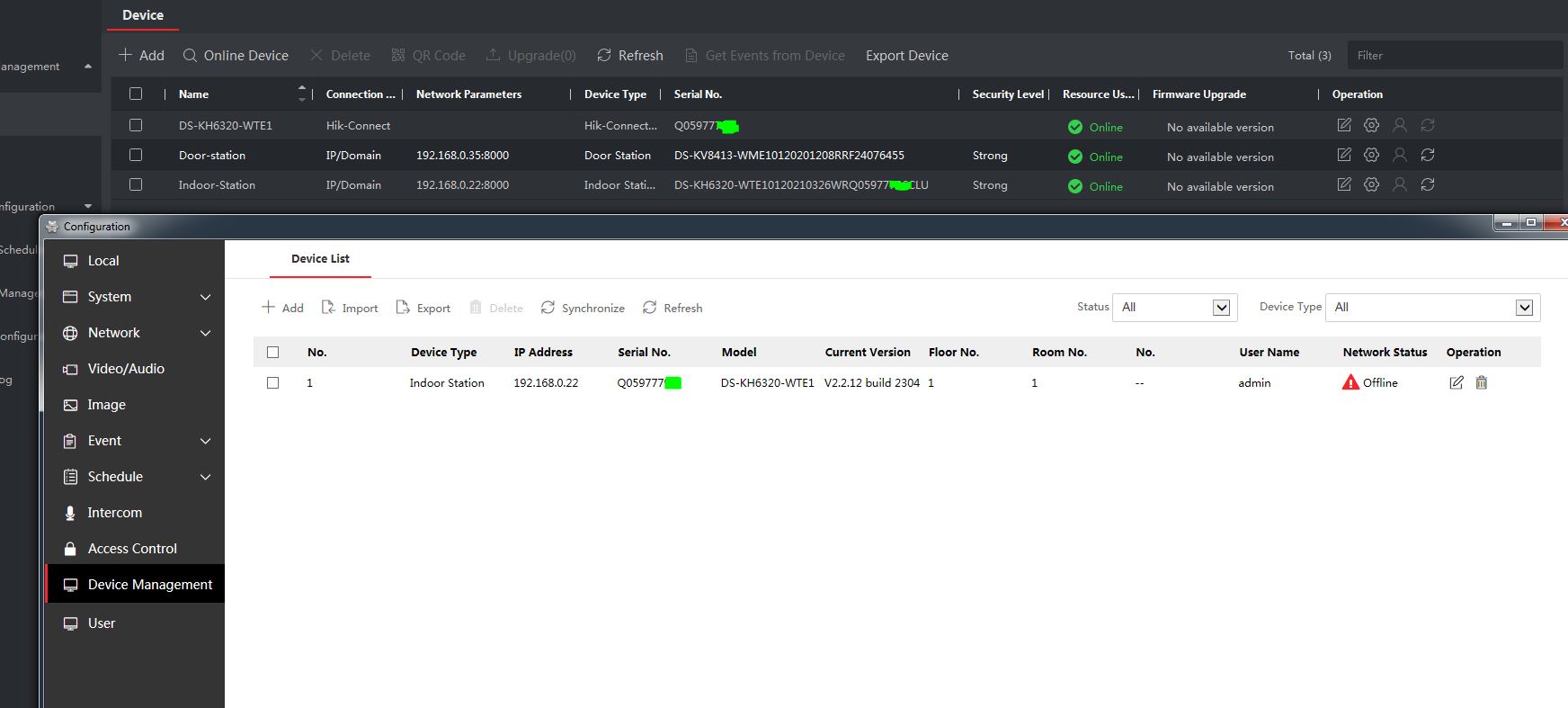Open remote configuration gear for Indoor-Station
The width and height of the screenshot is (1568, 708).
click(1371, 184)
